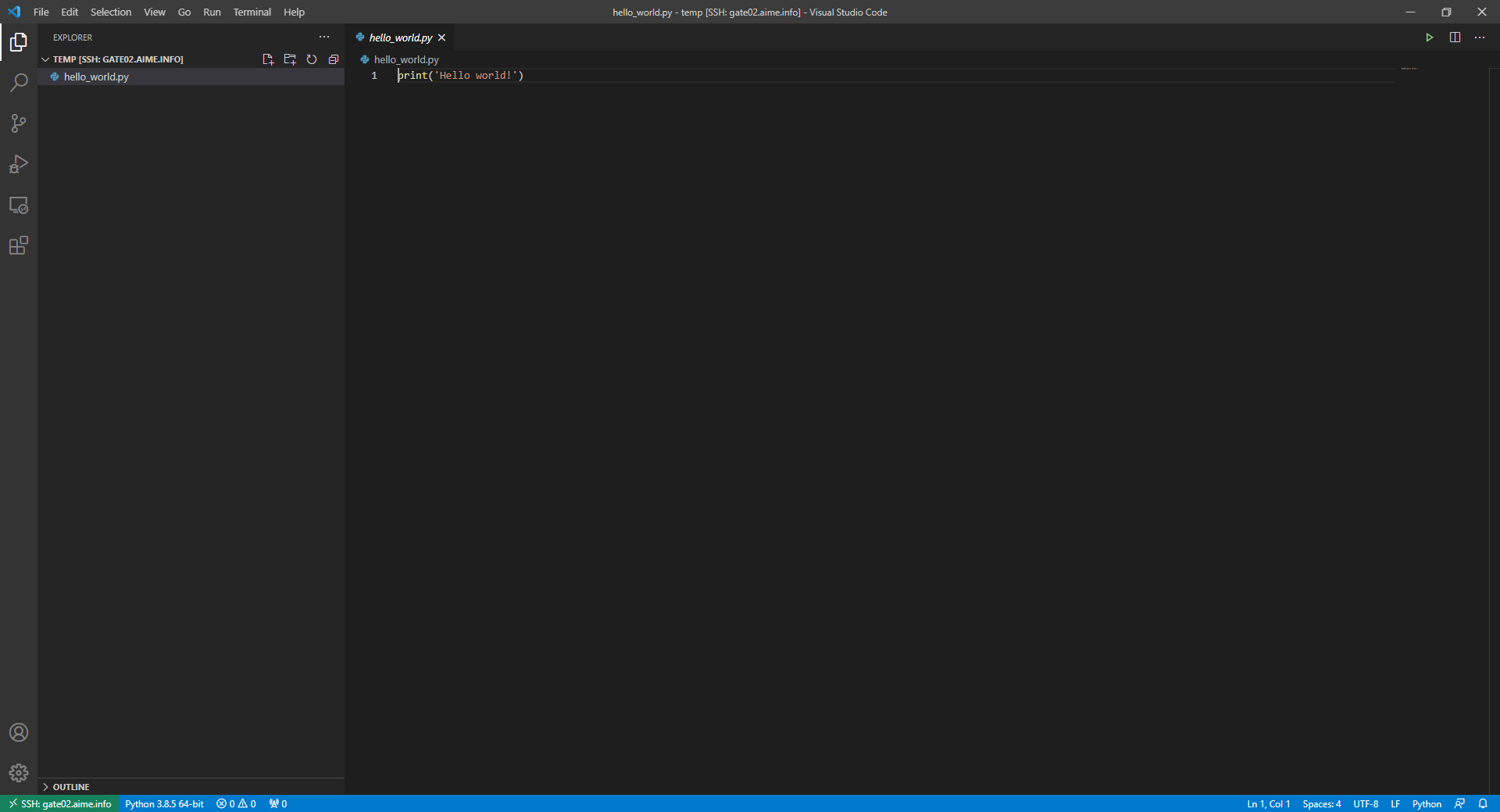
Task: Open the notifications bell in status bar
Action: coord(1483,803)
